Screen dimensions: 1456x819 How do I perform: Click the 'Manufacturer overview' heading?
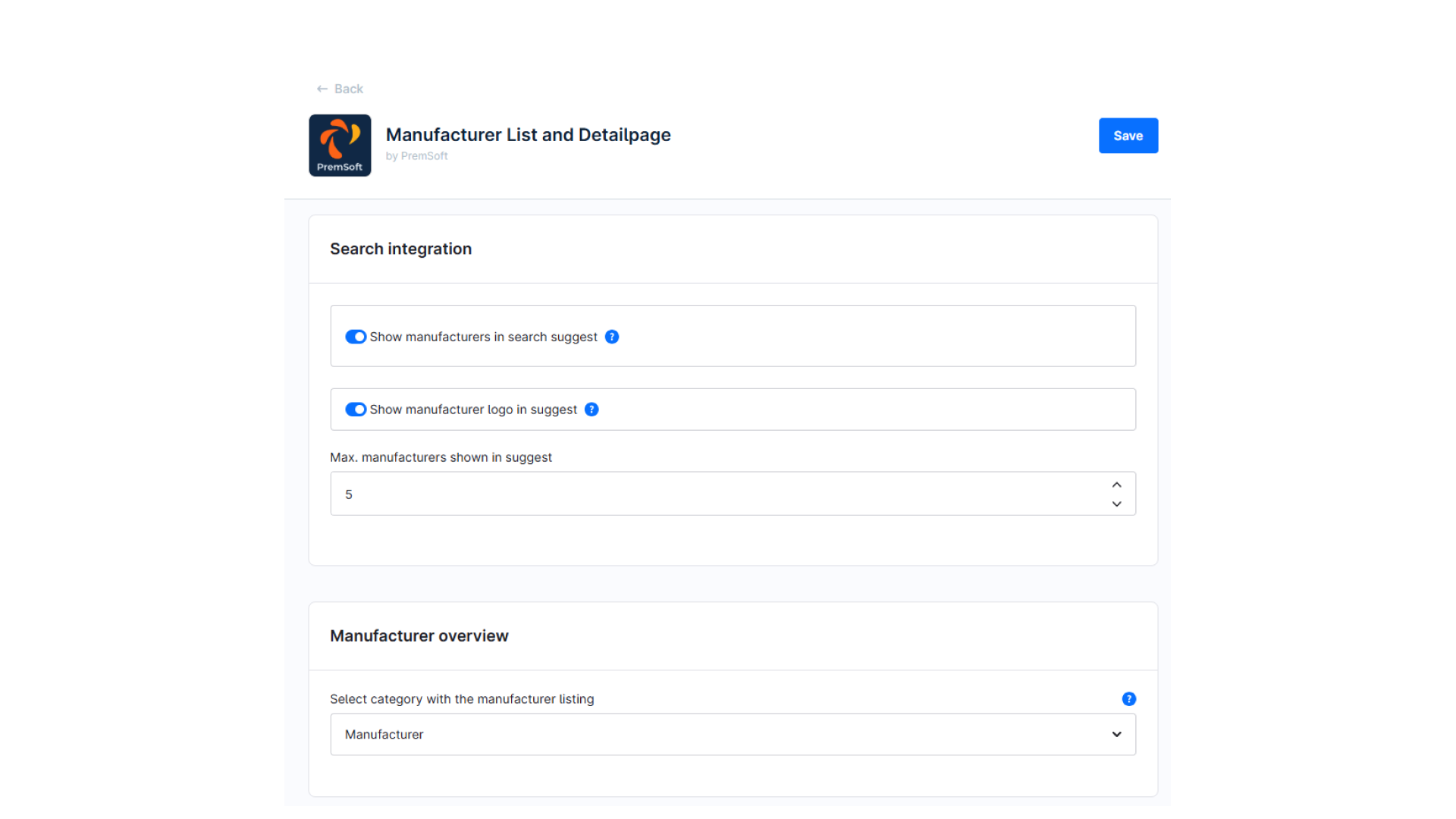pyautogui.click(x=419, y=636)
